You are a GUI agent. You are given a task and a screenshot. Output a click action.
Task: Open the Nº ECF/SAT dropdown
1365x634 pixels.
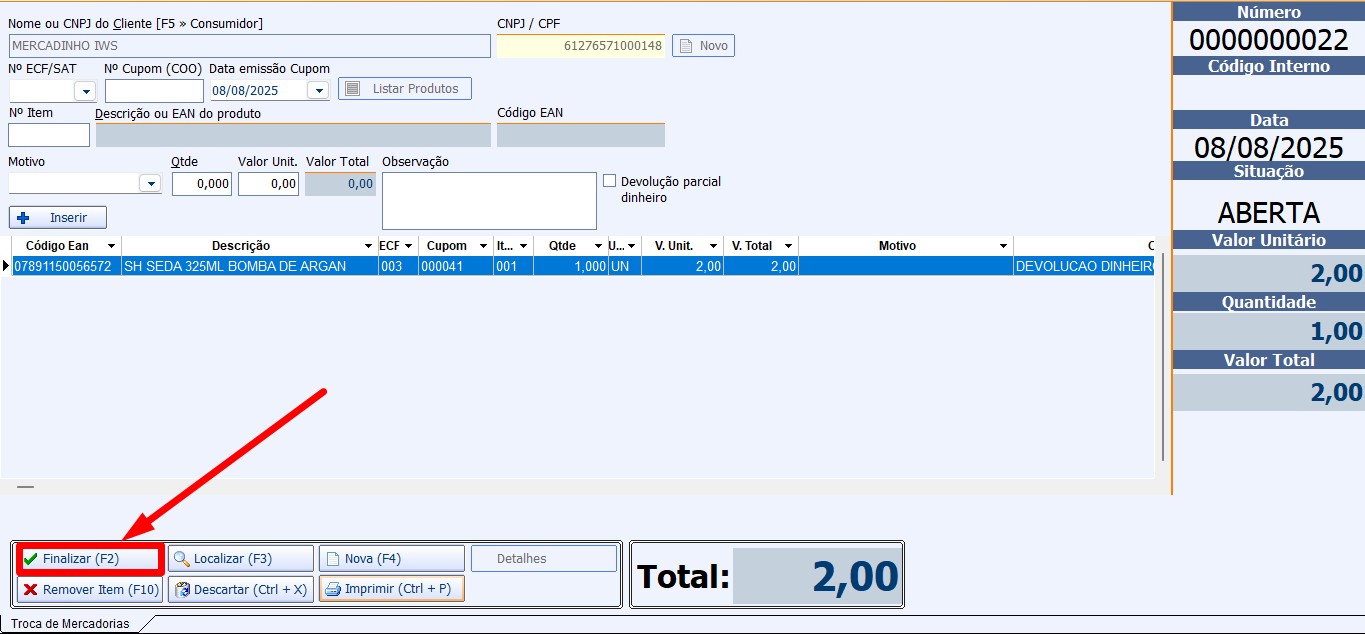click(x=85, y=91)
